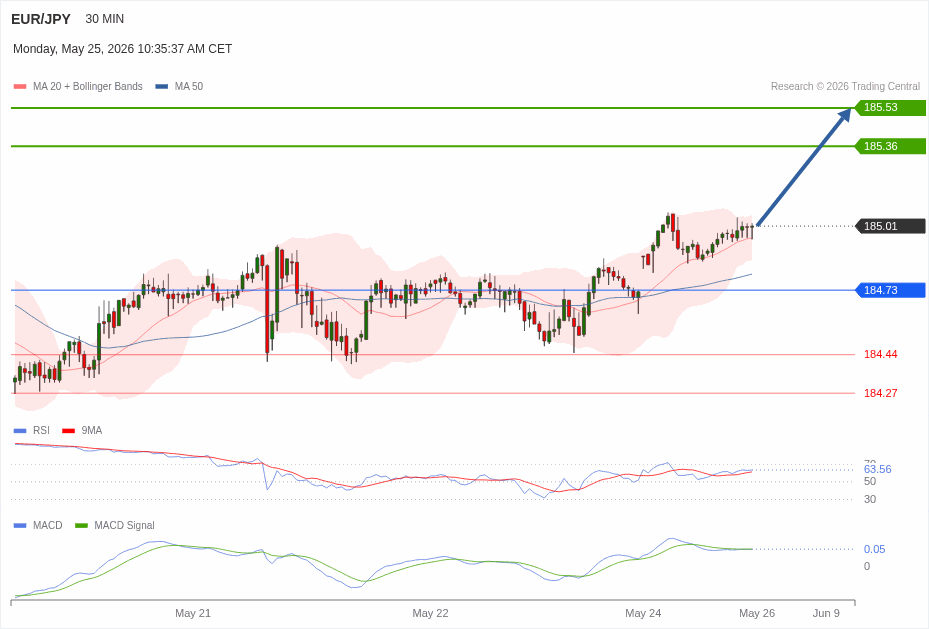Open the Research Trading Central copyright link
This screenshot has width=929, height=629.
click(845, 86)
